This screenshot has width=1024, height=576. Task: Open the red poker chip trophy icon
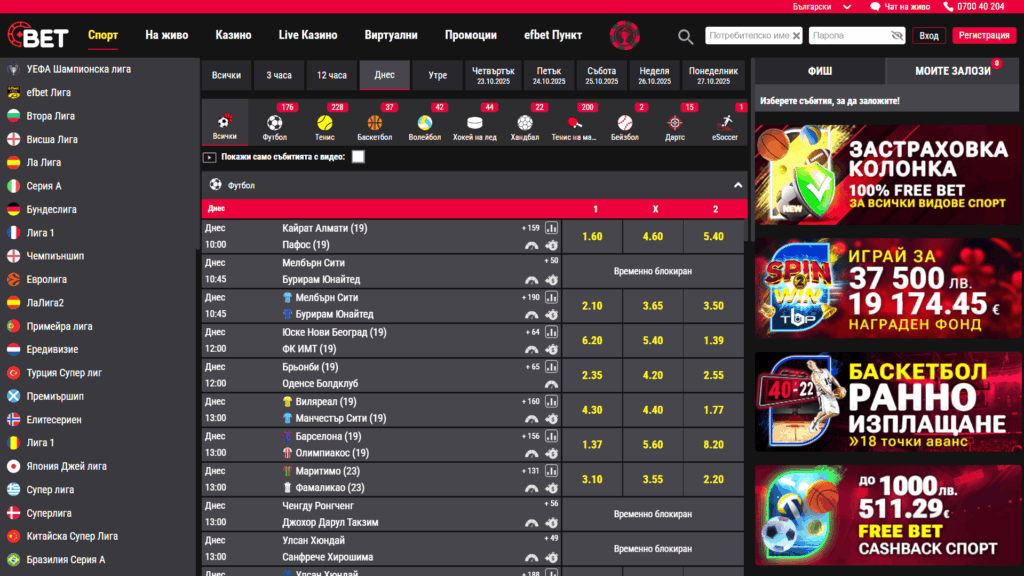point(626,35)
